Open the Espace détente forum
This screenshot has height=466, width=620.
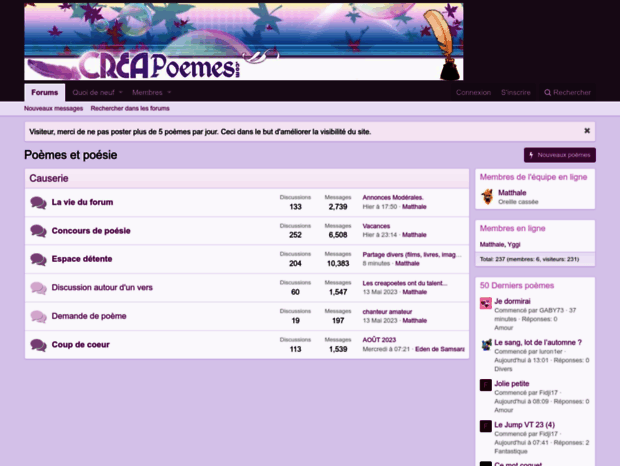tap(82, 259)
